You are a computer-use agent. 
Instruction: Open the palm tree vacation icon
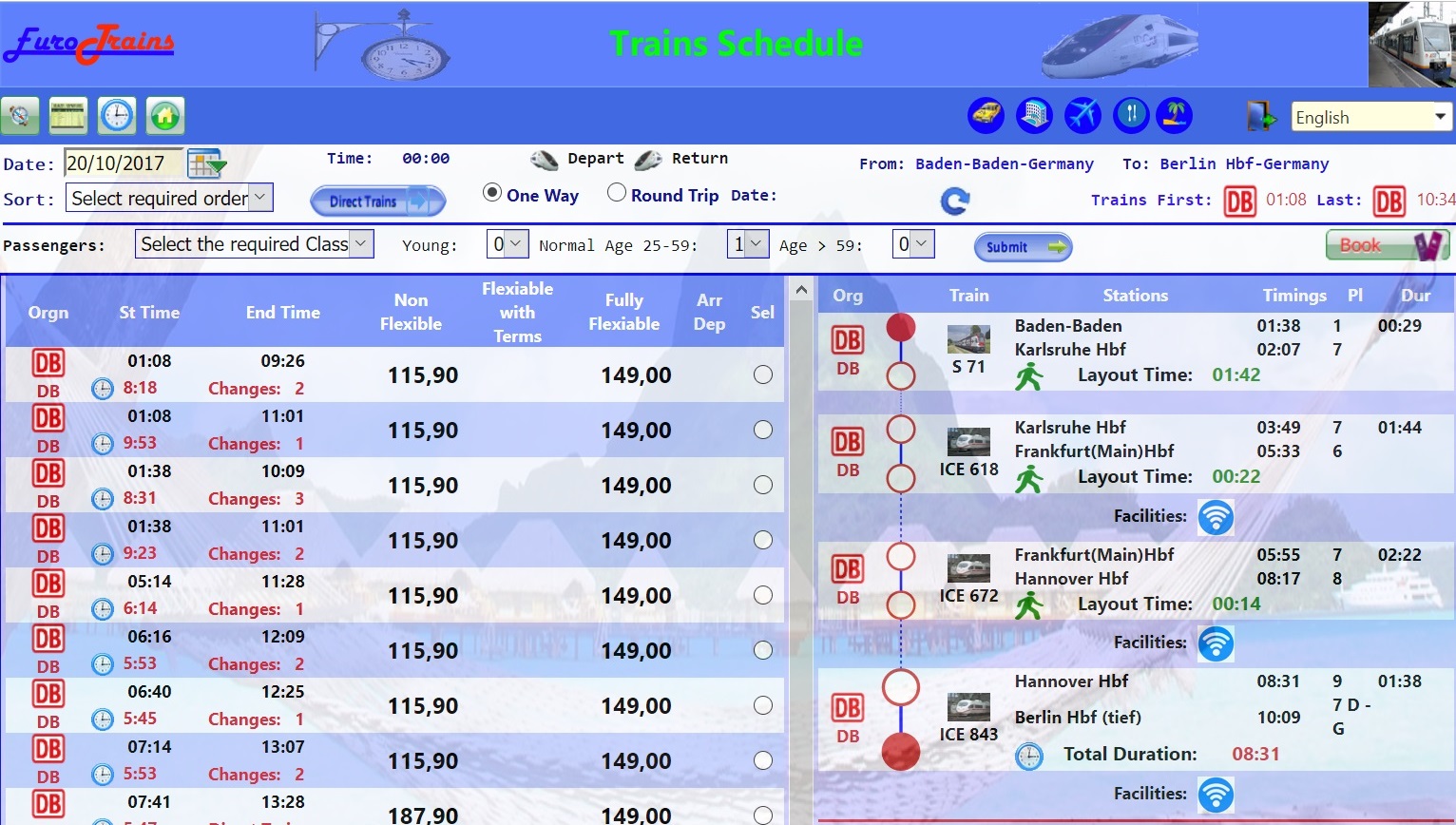1175,116
